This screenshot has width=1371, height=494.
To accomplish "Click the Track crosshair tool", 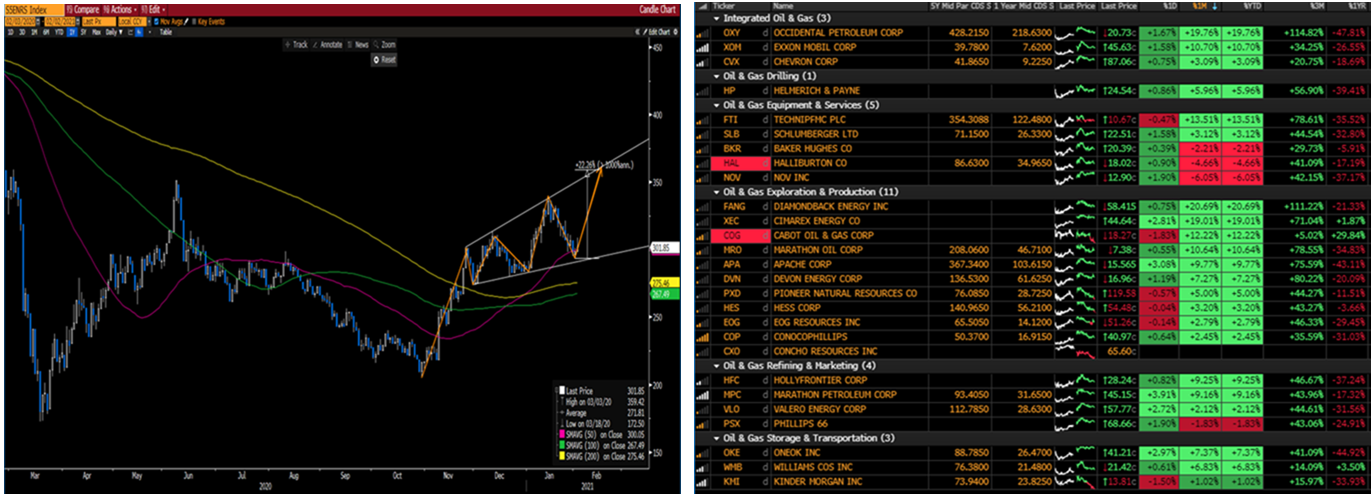I will click(x=296, y=44).
